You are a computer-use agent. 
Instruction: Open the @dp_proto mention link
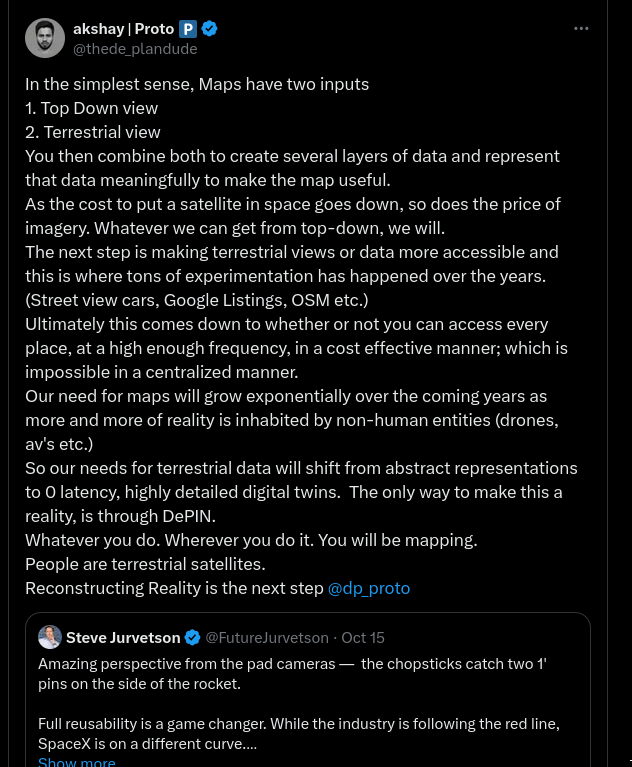(x=369, y=588)
